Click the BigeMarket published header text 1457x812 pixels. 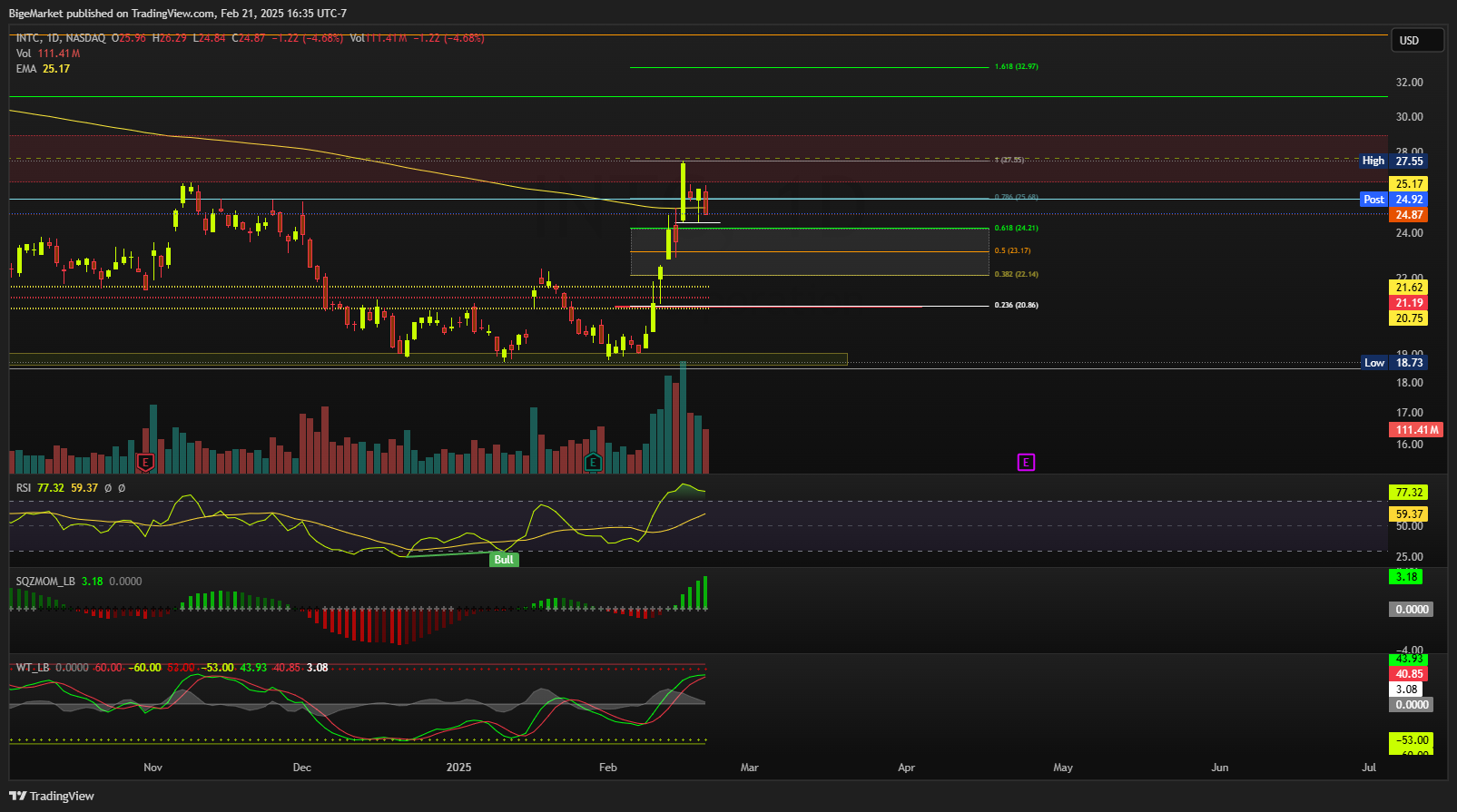tap(178, 14)
